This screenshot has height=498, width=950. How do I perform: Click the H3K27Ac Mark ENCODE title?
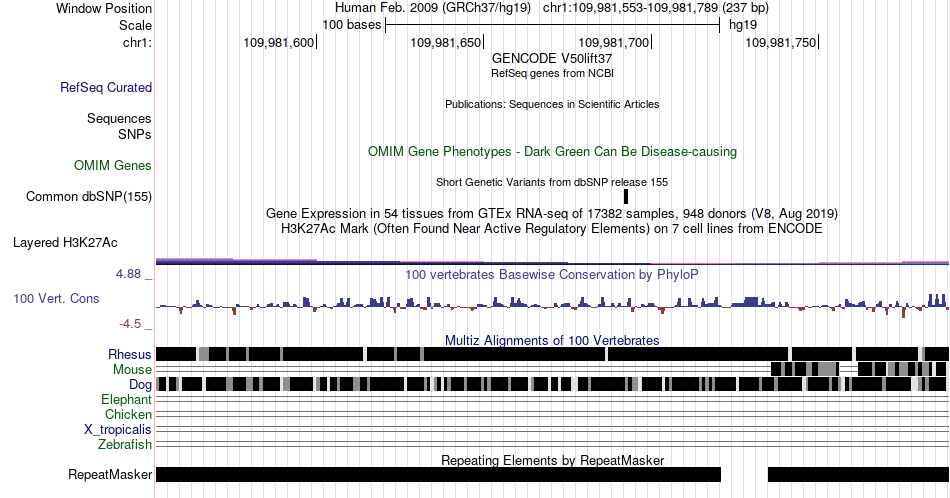click(x=552, y=228)
